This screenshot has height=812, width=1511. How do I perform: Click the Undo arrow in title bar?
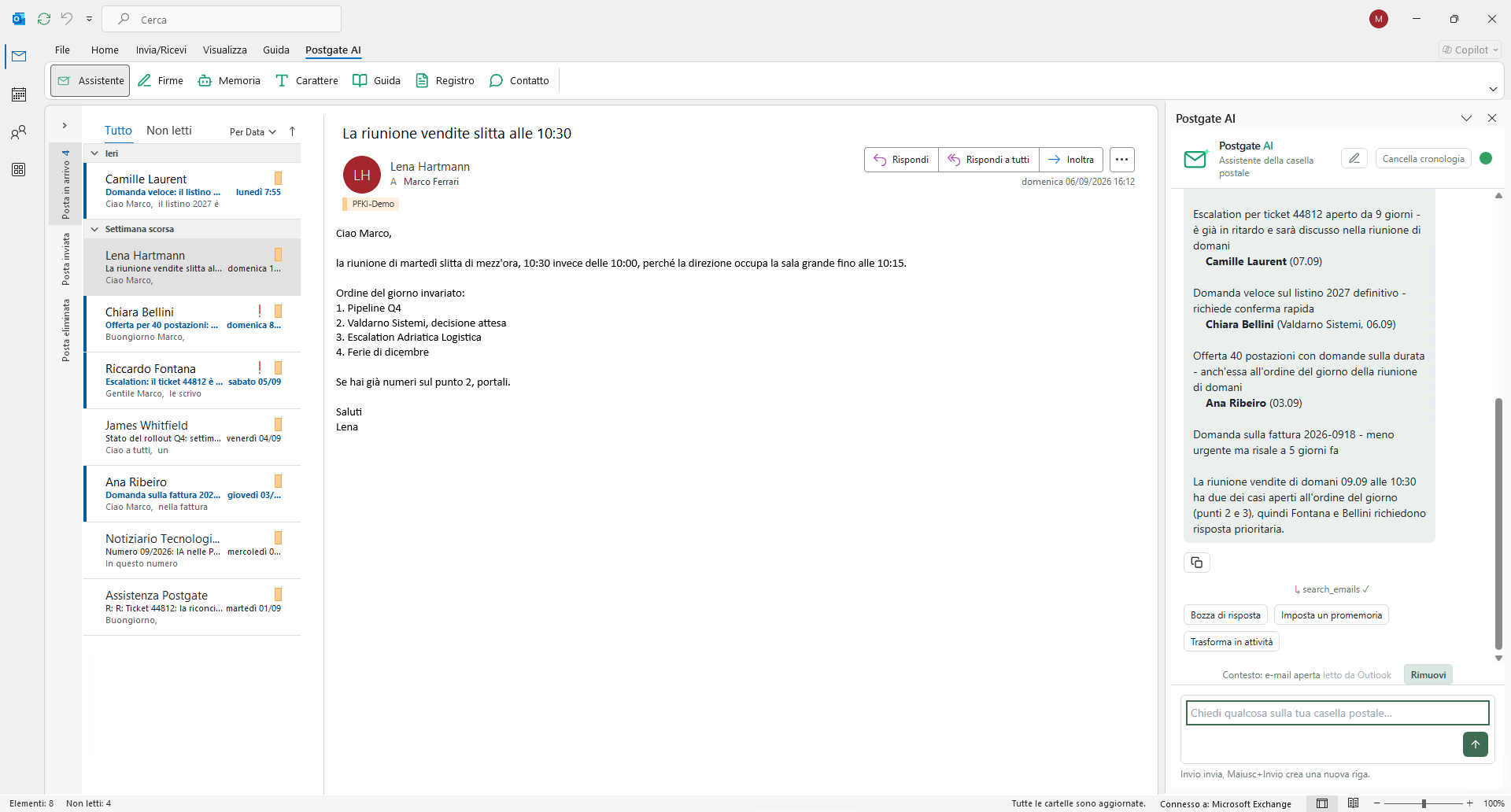(67, 19)
